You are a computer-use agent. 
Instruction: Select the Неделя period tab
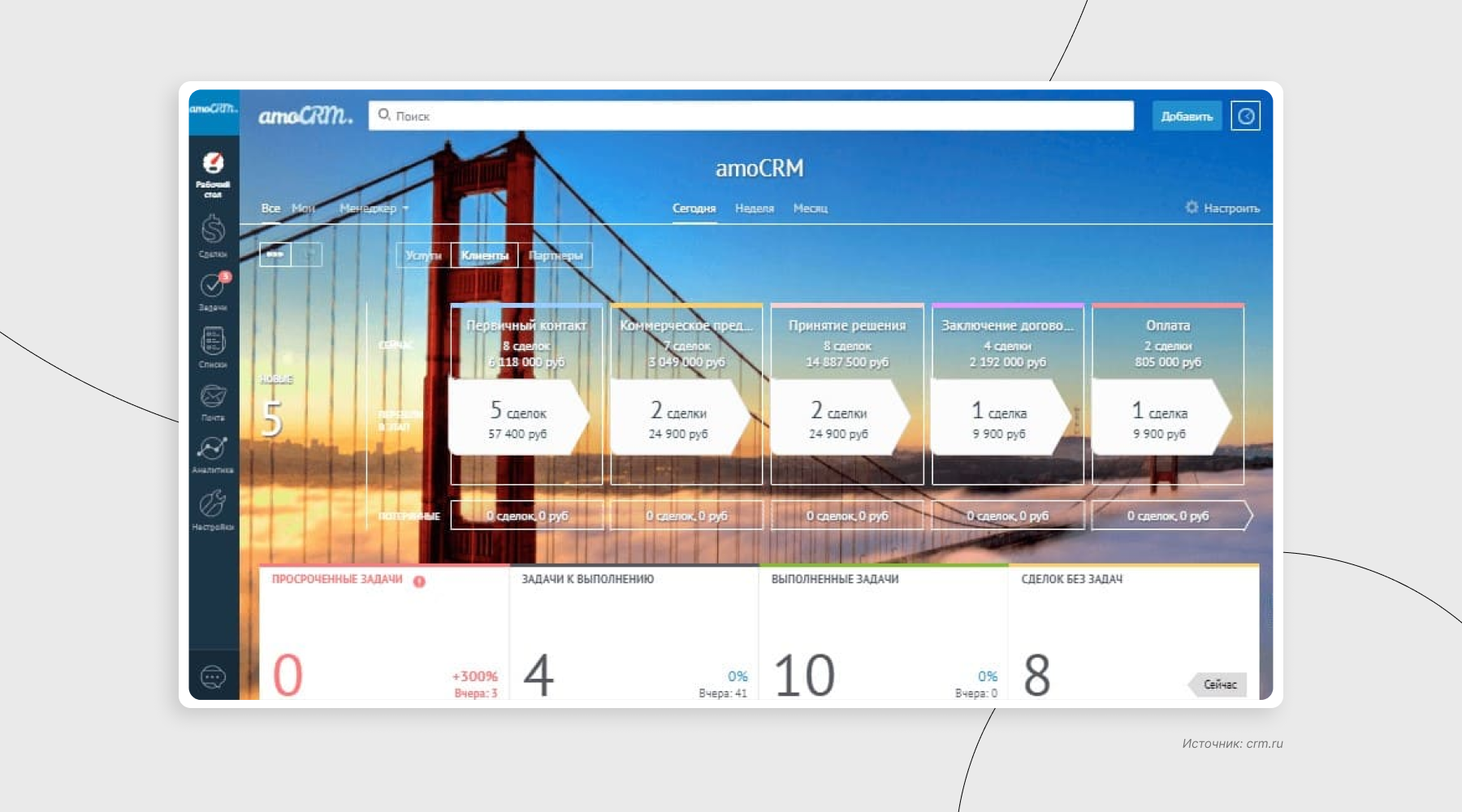click(x=755, y=208)
